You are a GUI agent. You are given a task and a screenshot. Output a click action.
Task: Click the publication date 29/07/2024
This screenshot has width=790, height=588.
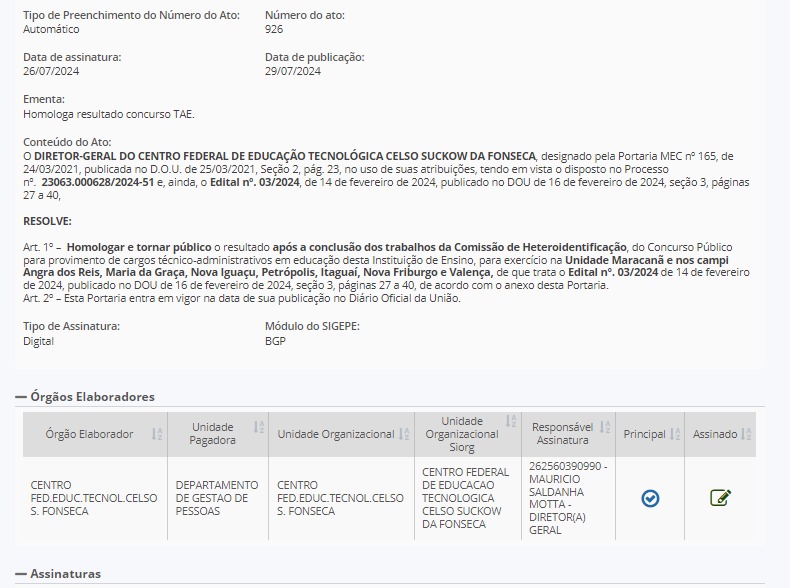pos(293,72)
